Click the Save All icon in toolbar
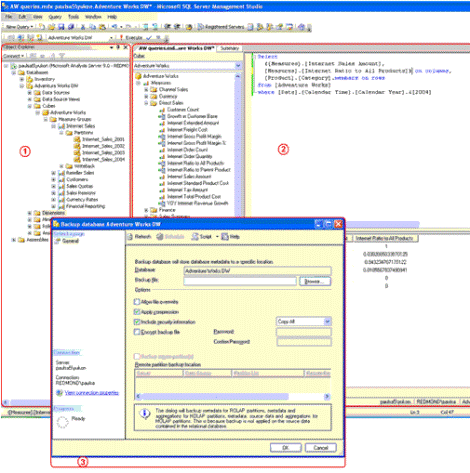 click(71, 27)
